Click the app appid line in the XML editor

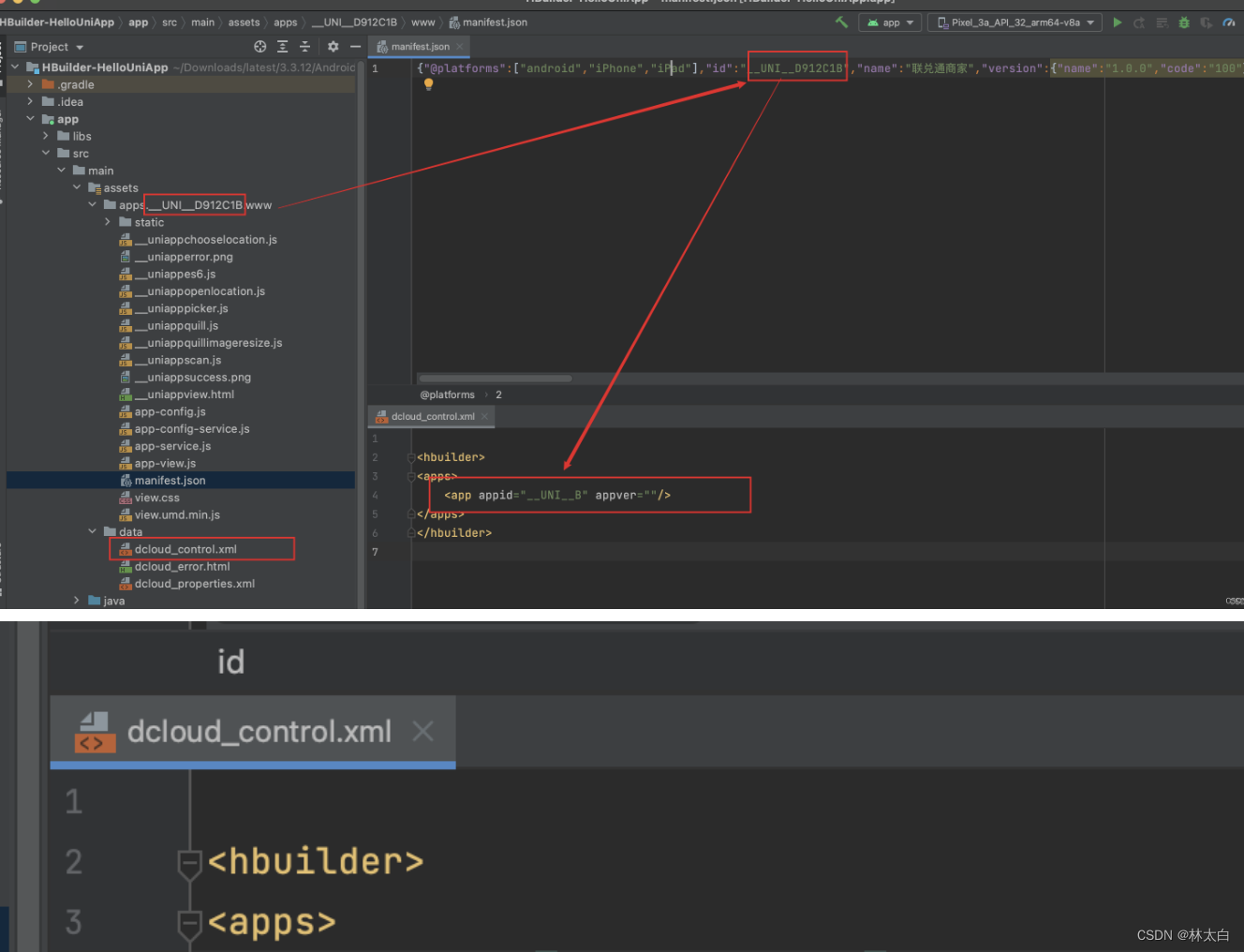[557, 495]
